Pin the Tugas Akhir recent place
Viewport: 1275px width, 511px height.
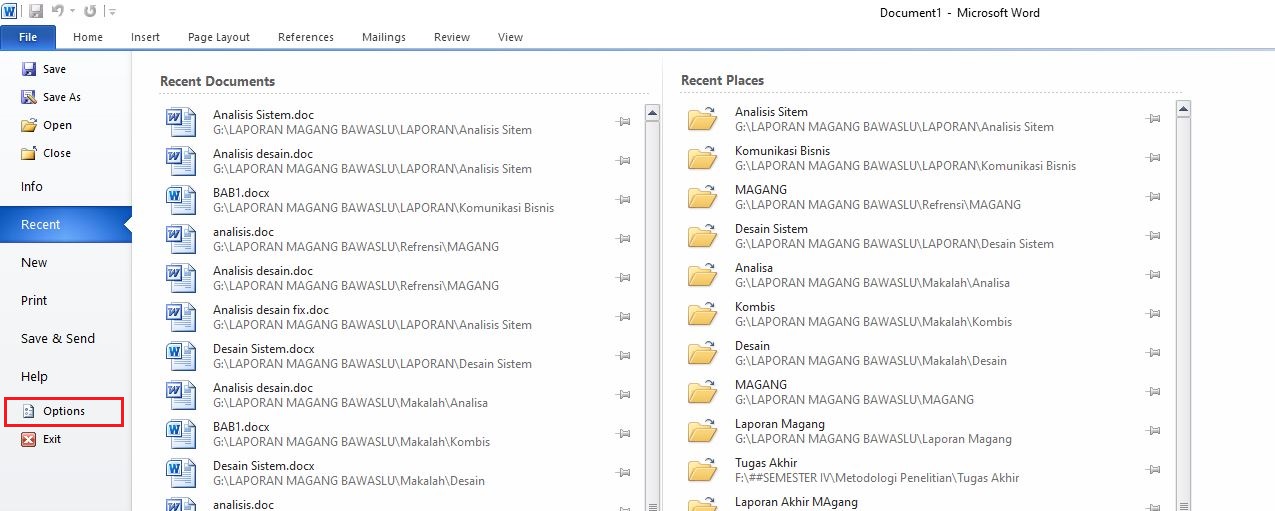1153,470
